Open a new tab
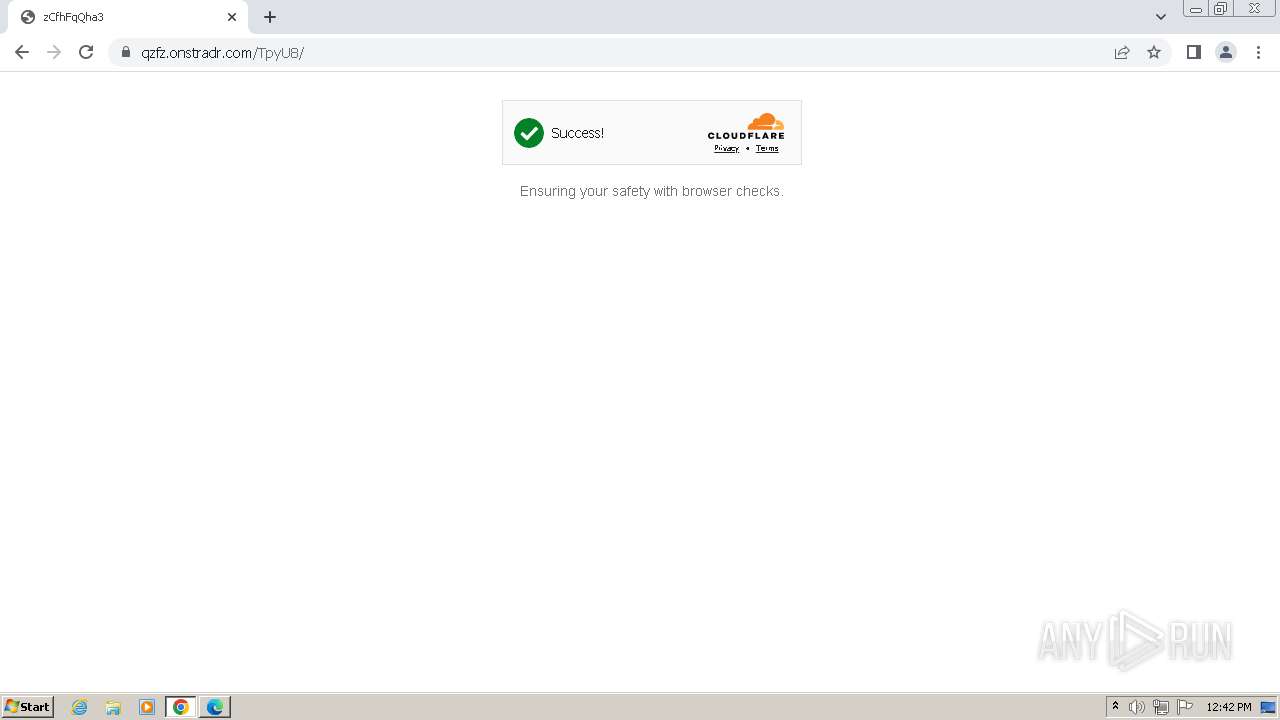The width and height of the screenshot is (1280, 720). pyautogui.click(x=270, y=17)
